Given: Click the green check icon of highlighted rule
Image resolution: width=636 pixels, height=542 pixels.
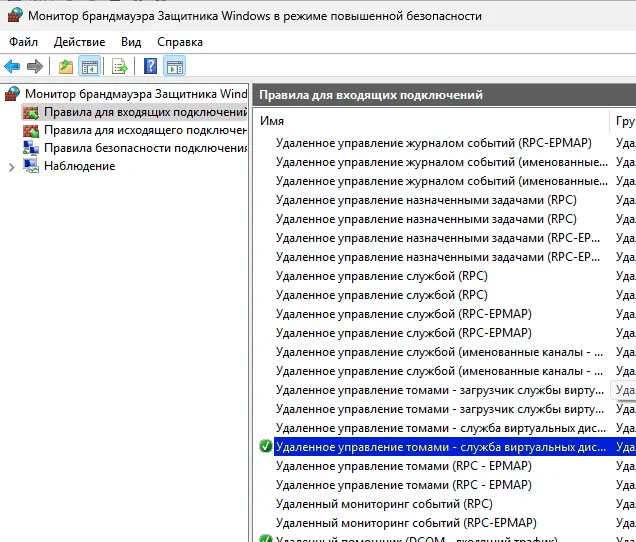Looking at the screenshot, I should tap(265, 446).
